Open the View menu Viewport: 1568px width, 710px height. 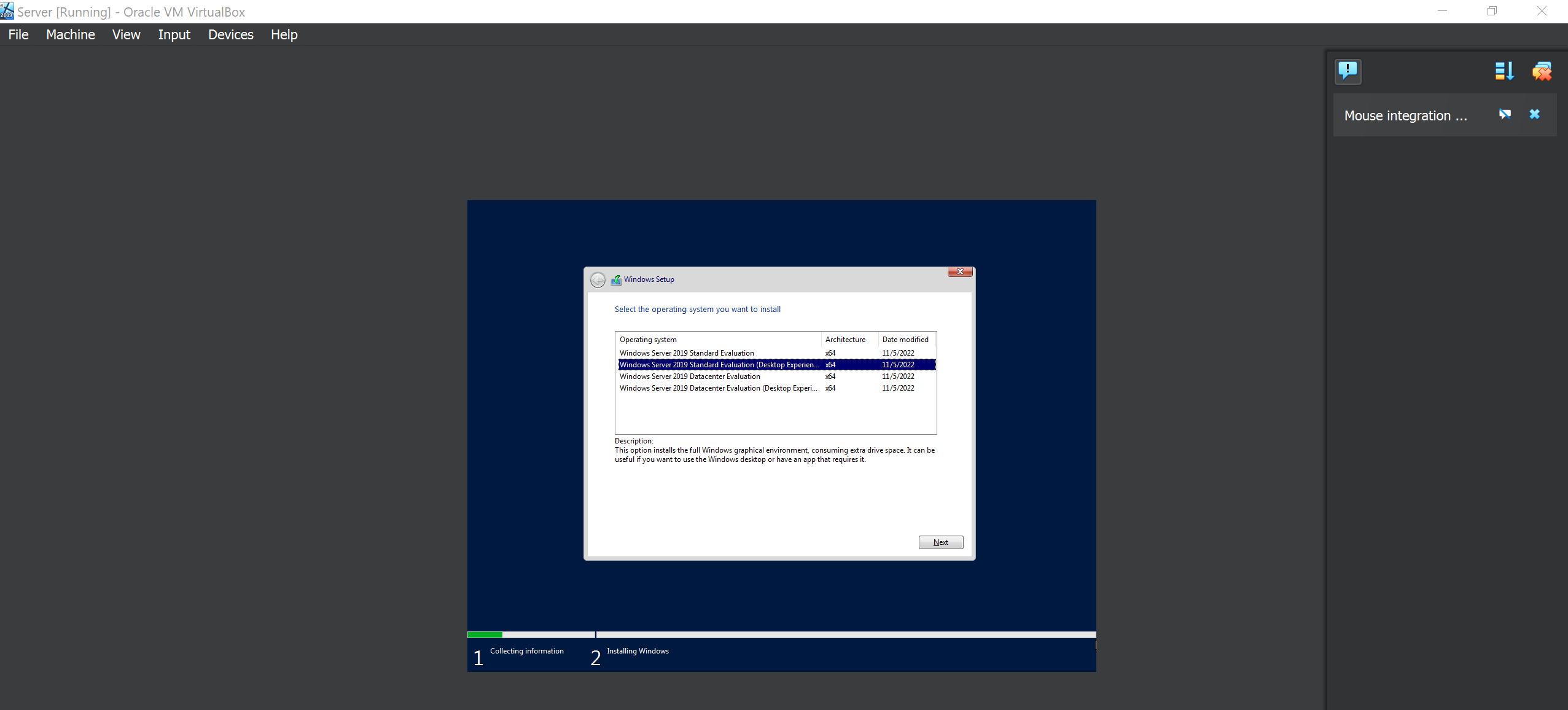126,34
